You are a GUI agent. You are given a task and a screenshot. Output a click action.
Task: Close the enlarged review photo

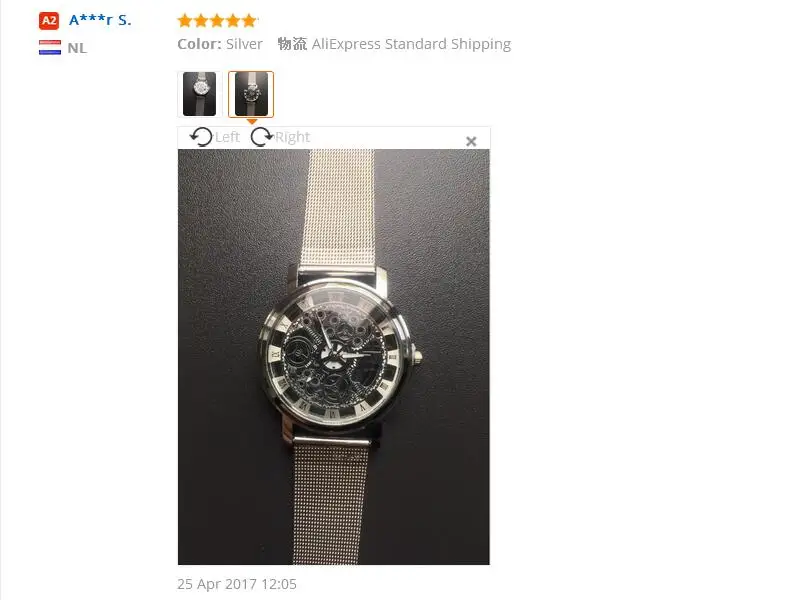(x=471, y=141)
